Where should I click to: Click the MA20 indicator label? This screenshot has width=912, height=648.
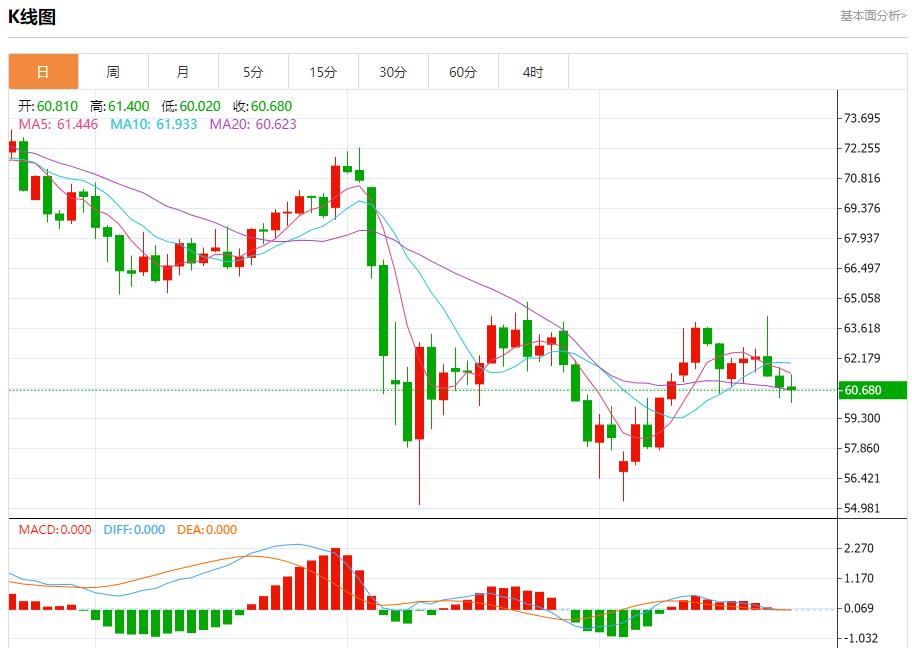(x=252, y=124)
